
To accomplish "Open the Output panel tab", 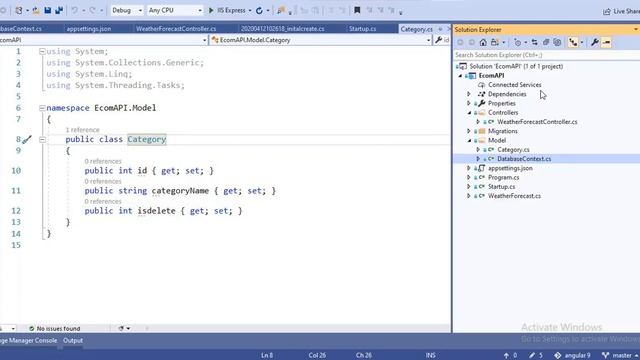I will (x=73, y=340).
